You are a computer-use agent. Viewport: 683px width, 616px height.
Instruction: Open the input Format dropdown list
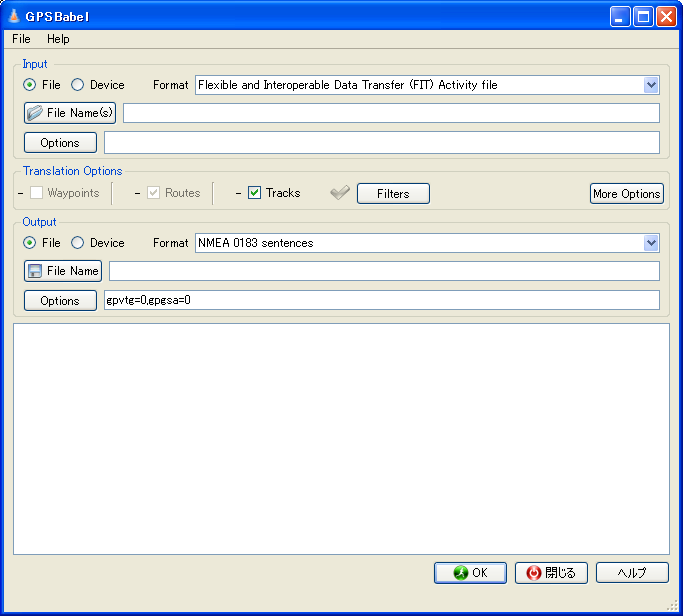[651, 85]
